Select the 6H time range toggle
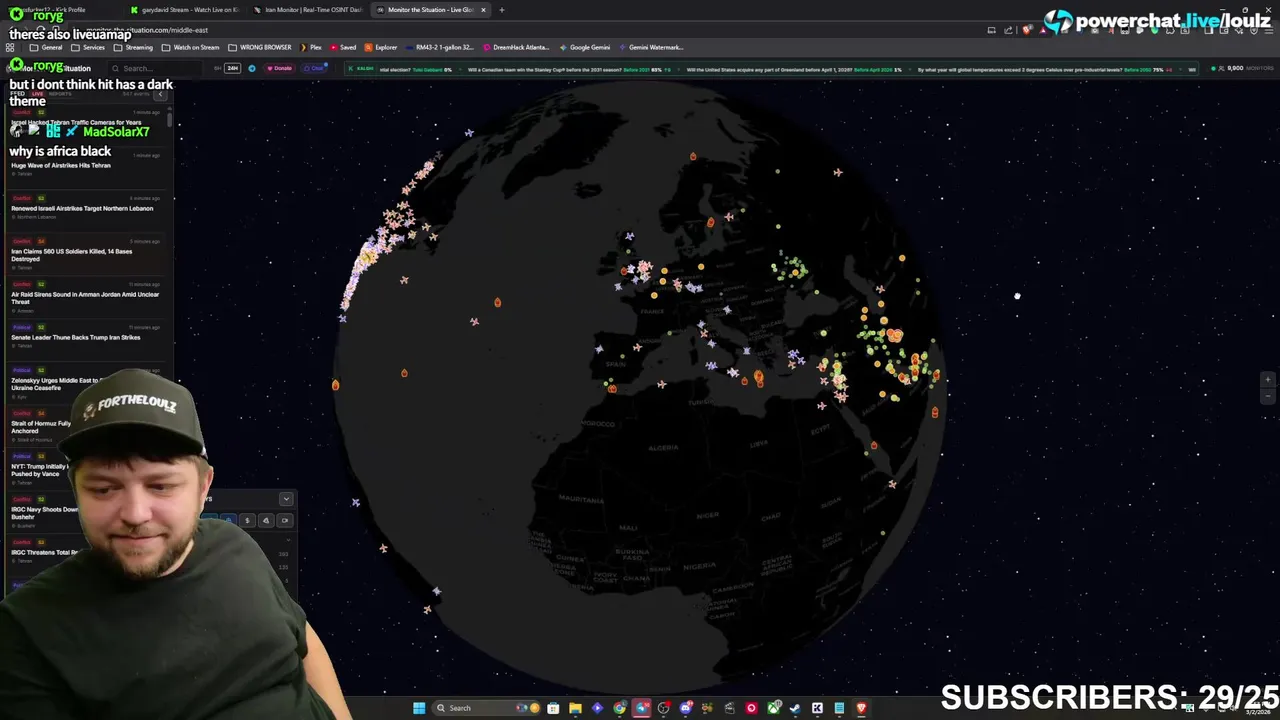1280x720 pixels. pos(217,68)
